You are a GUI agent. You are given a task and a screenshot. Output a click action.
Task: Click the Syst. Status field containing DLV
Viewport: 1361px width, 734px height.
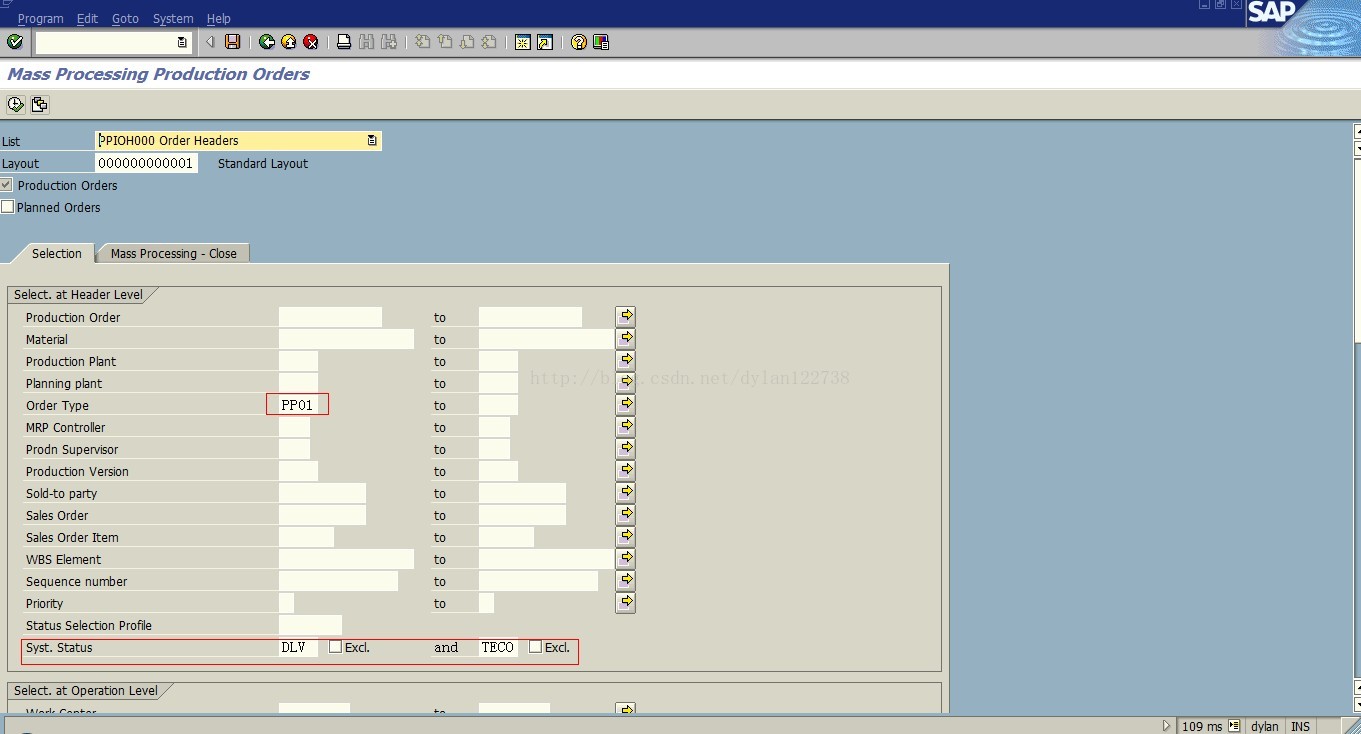[x=298, y=647]
